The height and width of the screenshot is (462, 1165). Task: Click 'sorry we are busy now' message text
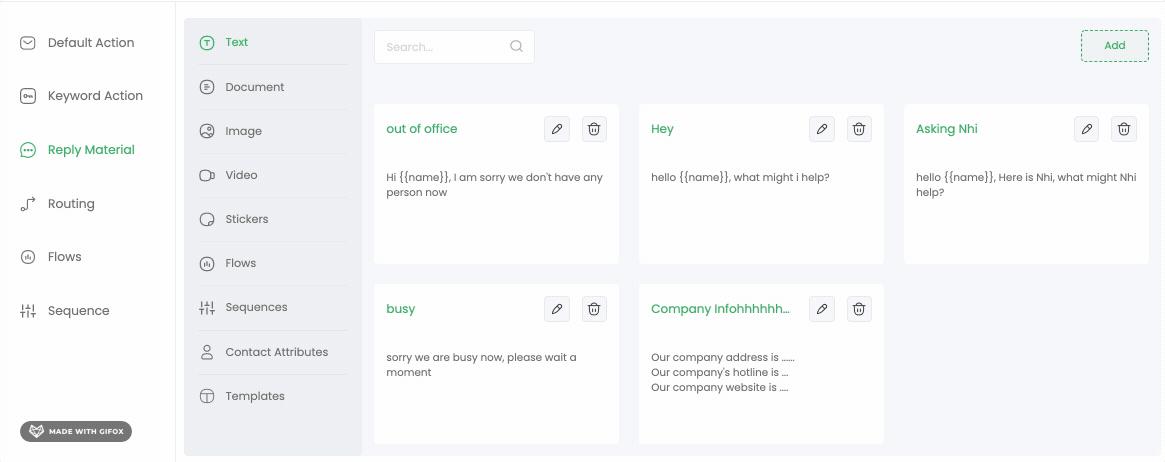pyautogui.click(x=481, y=365)
